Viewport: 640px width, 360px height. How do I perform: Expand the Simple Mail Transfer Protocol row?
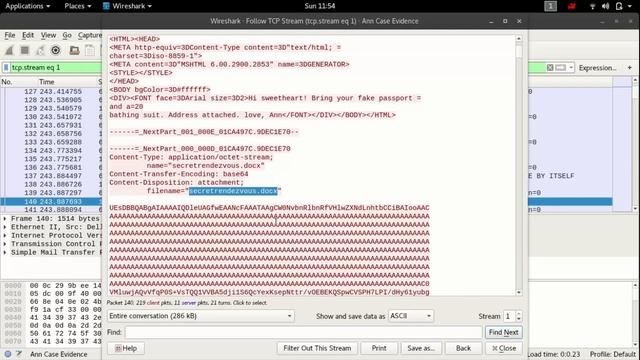(5, 253)
